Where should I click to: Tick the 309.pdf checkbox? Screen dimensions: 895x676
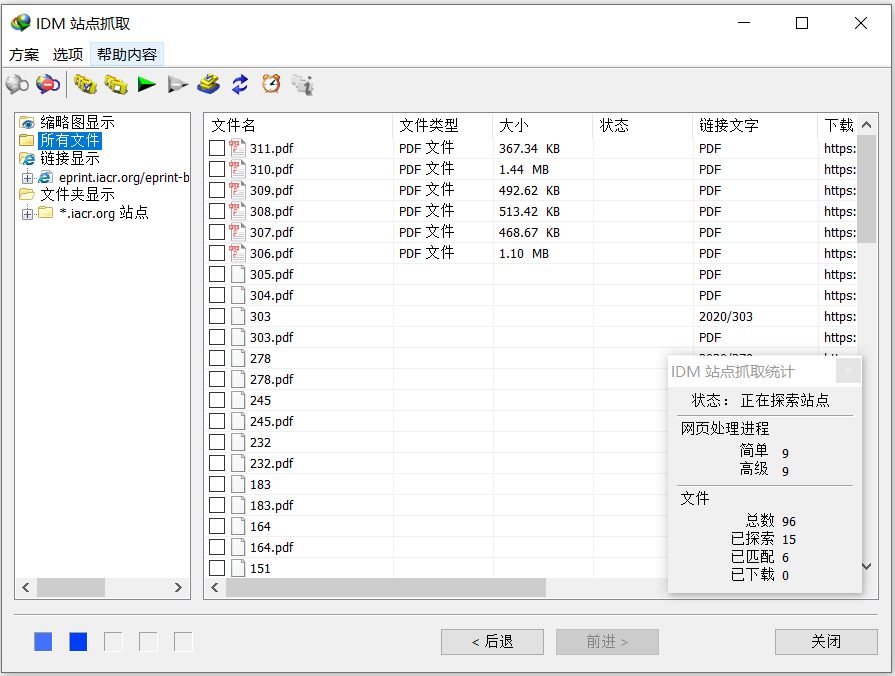(x=217, y=190)
